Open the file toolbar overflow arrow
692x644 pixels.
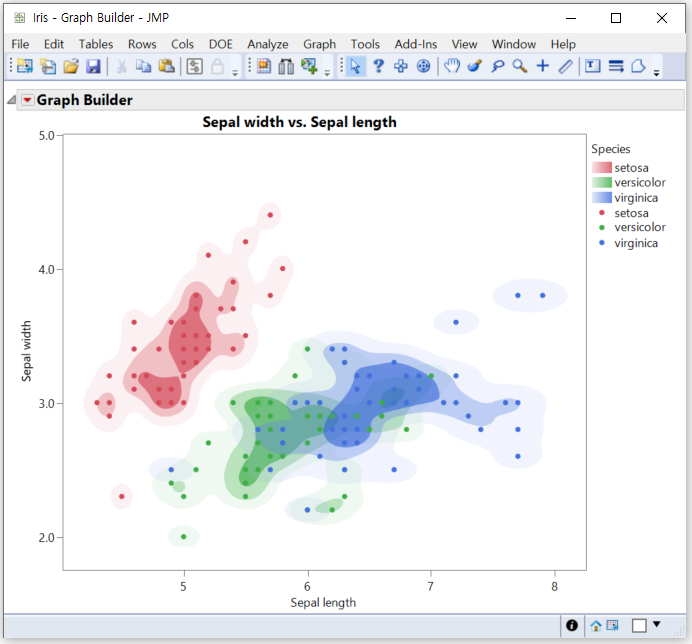pos(235,73)
